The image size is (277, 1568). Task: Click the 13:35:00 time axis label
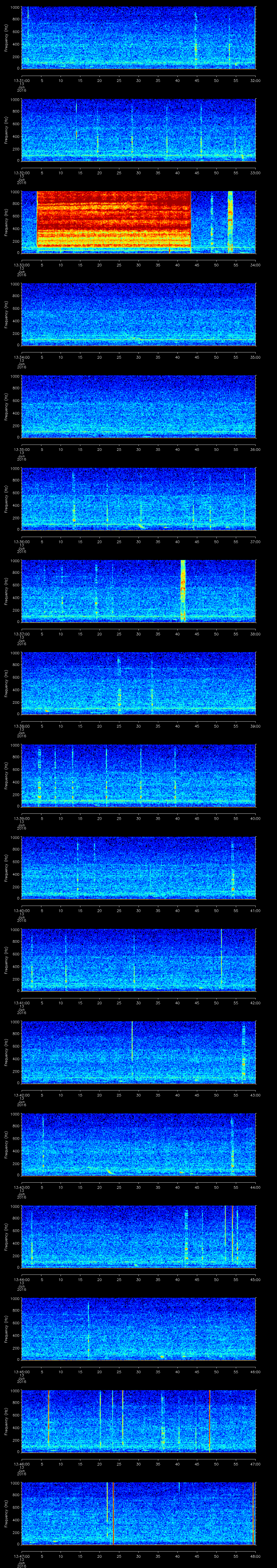21,449
